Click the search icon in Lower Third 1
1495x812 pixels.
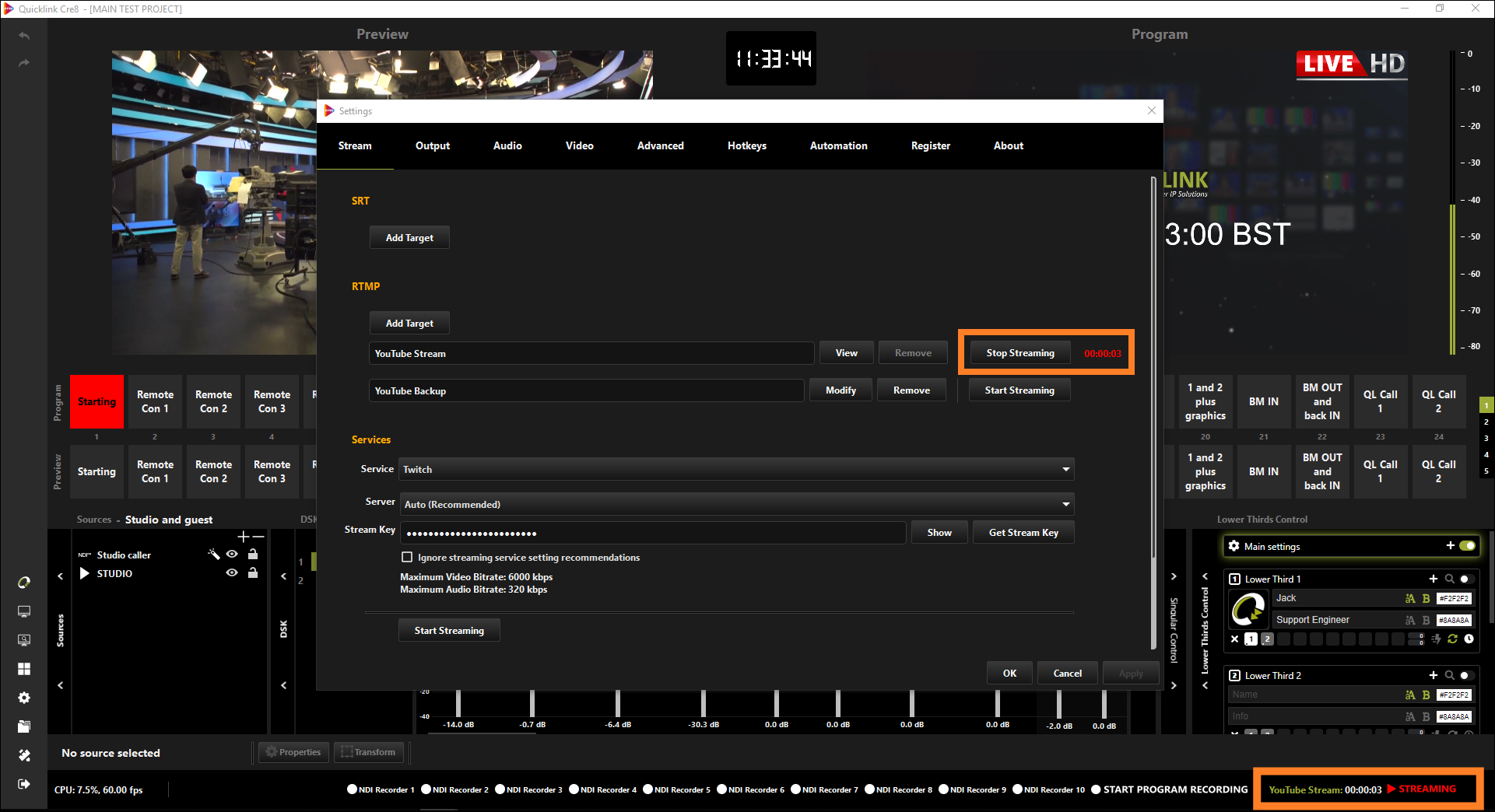[1449, 579]
